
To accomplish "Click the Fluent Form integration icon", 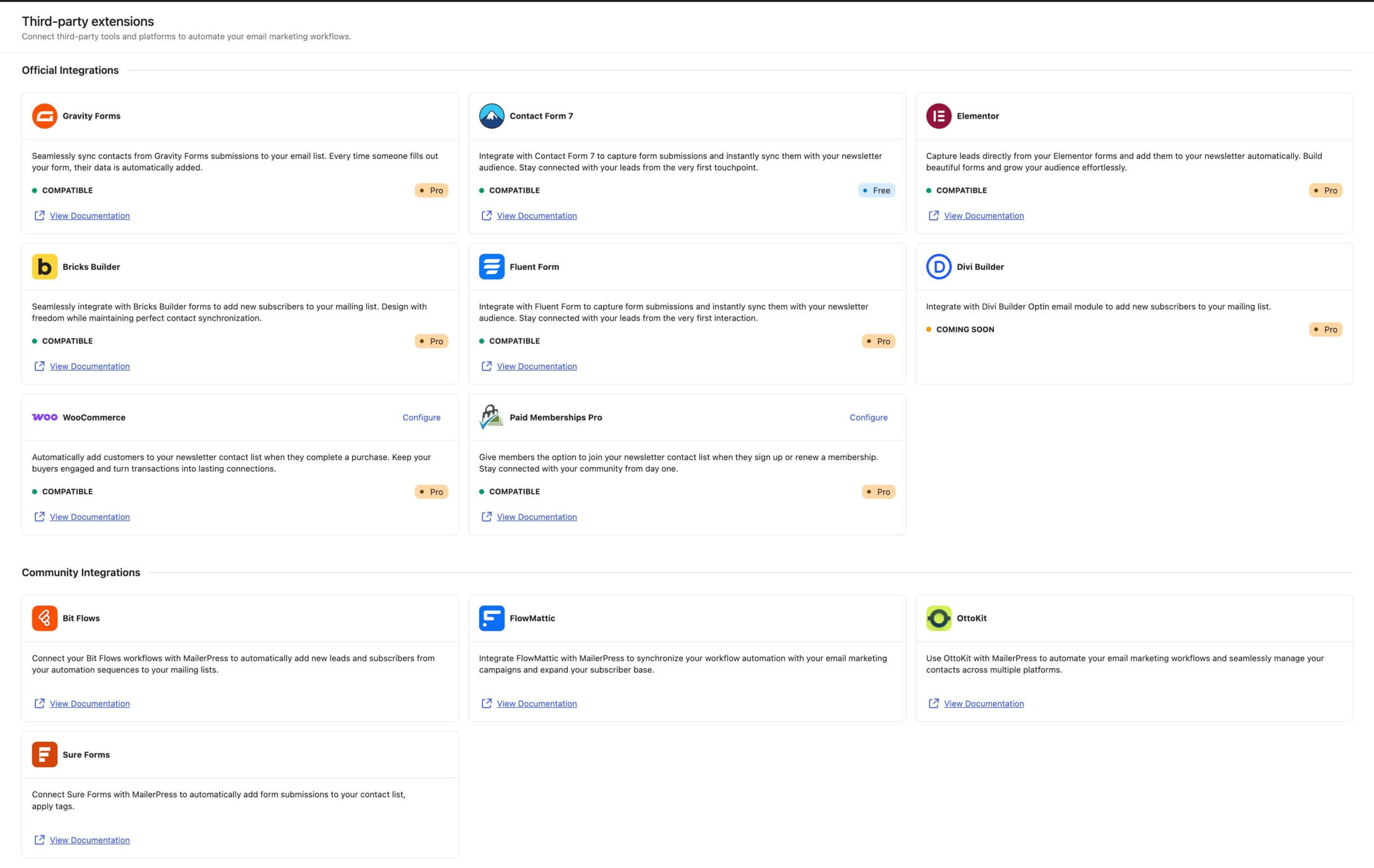I will [x=491, y=266].
